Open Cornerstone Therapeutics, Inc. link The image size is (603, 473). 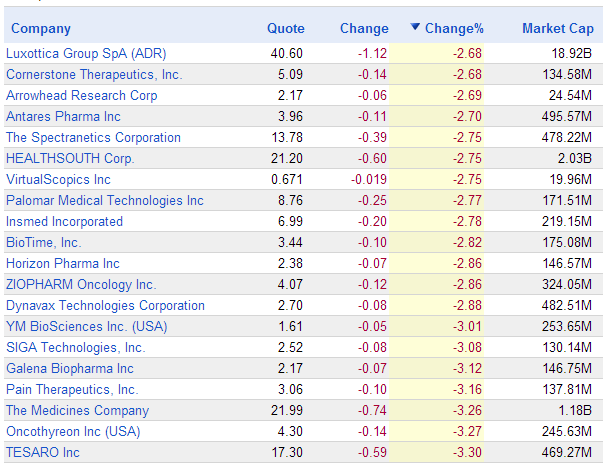pyautogui.click(x=94, y=75)
